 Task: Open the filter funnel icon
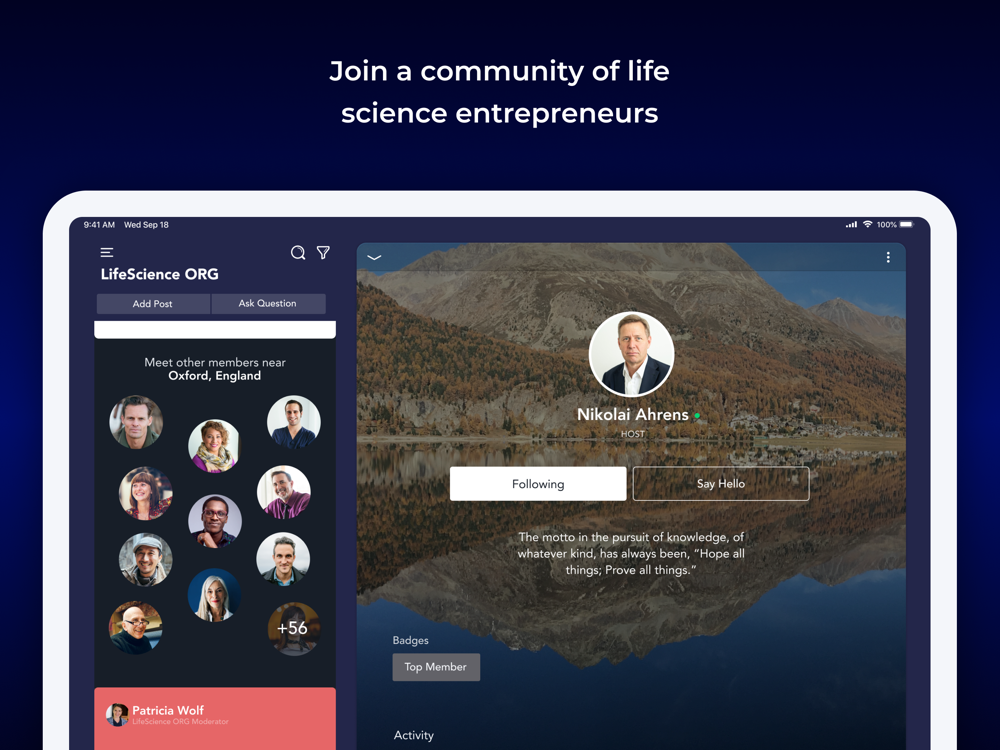(323, 253)
